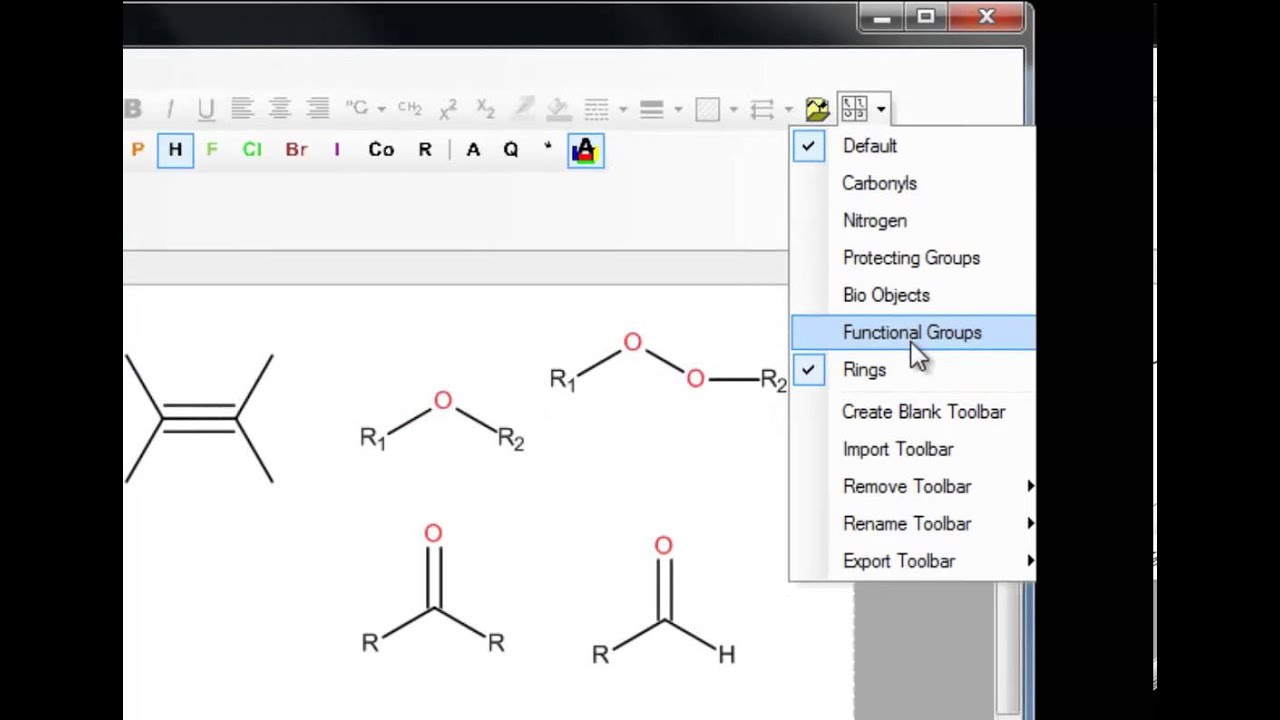Apply subscript x₂ formatting
Screen dimensions: 1280x720
pos(485,108)
